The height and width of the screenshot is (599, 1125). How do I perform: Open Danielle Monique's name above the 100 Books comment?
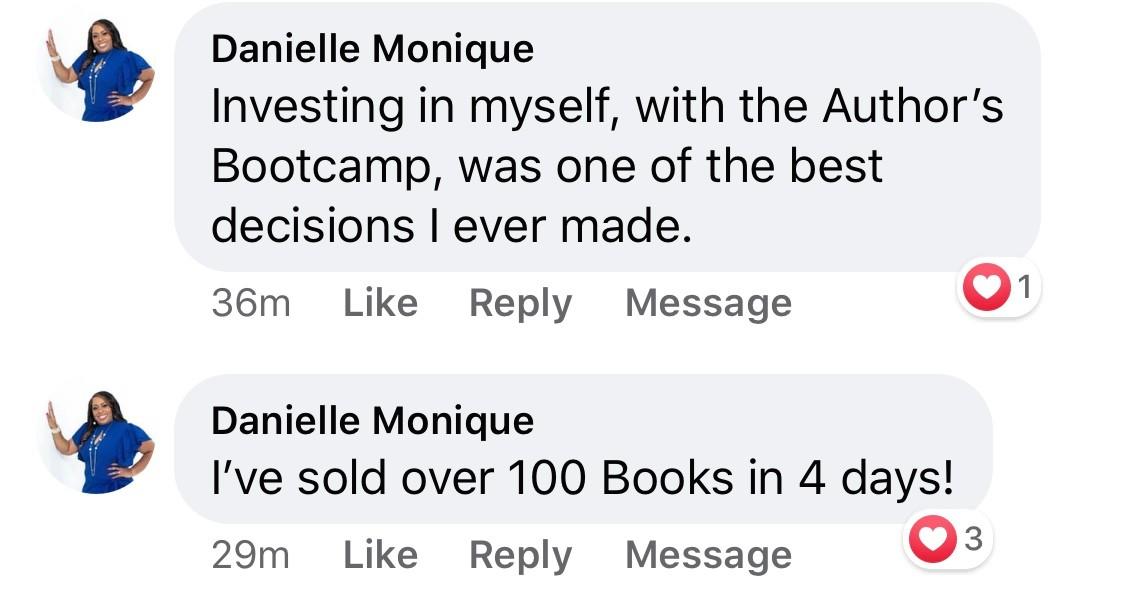coord(372,421)
